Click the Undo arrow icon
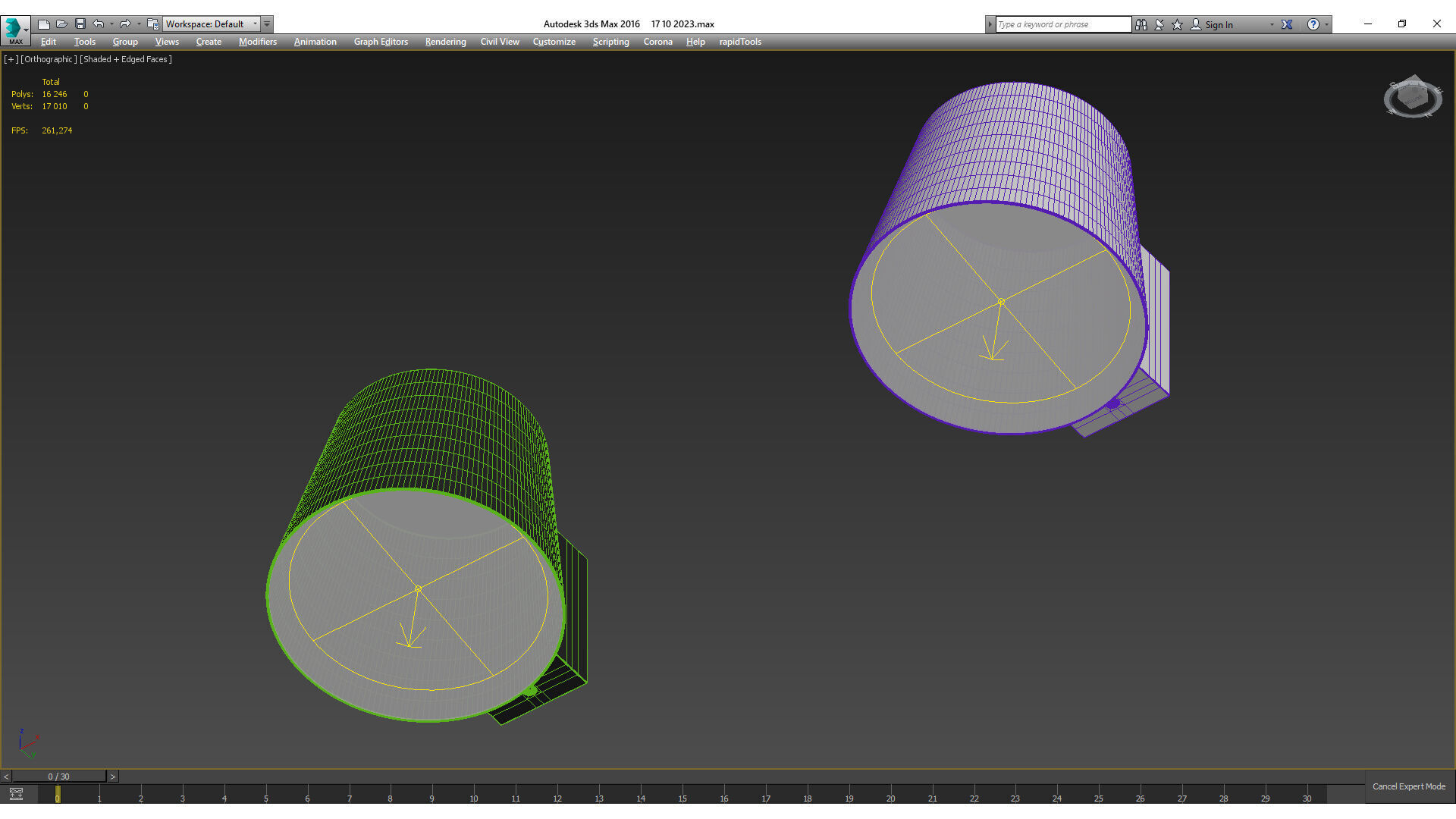The height and width of the screenshot is (819, 1456). click(99, 24)
